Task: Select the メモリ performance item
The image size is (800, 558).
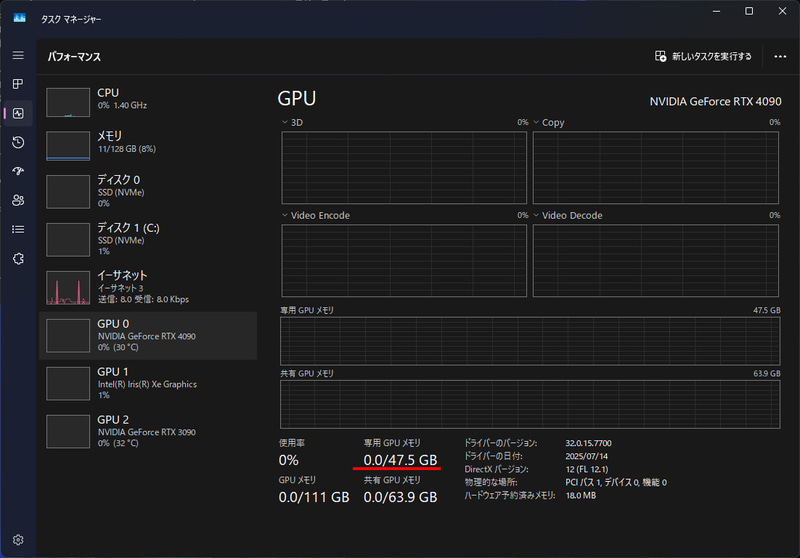Action: (x=148, y=145)
